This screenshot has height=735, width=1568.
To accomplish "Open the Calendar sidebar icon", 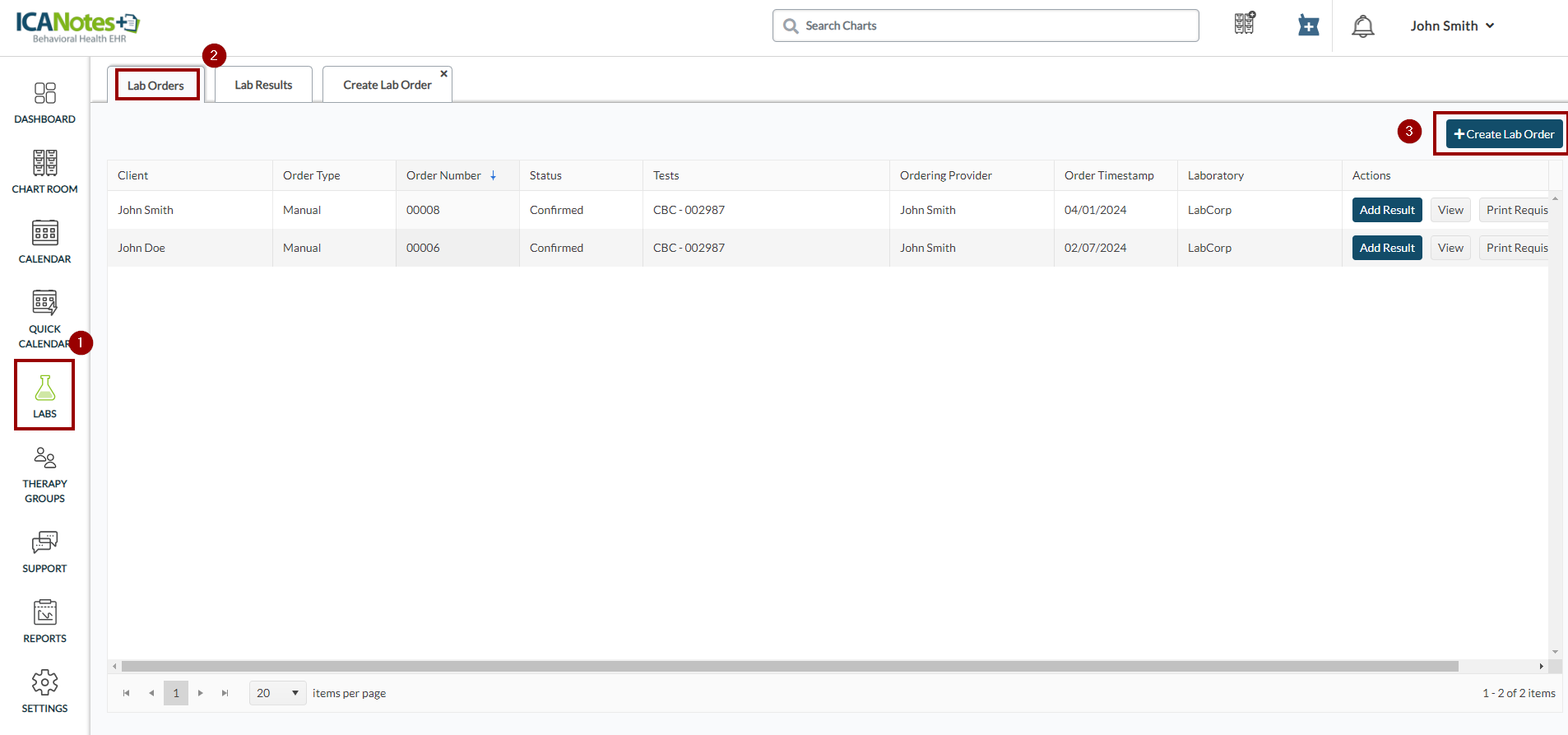I will 44,242.
